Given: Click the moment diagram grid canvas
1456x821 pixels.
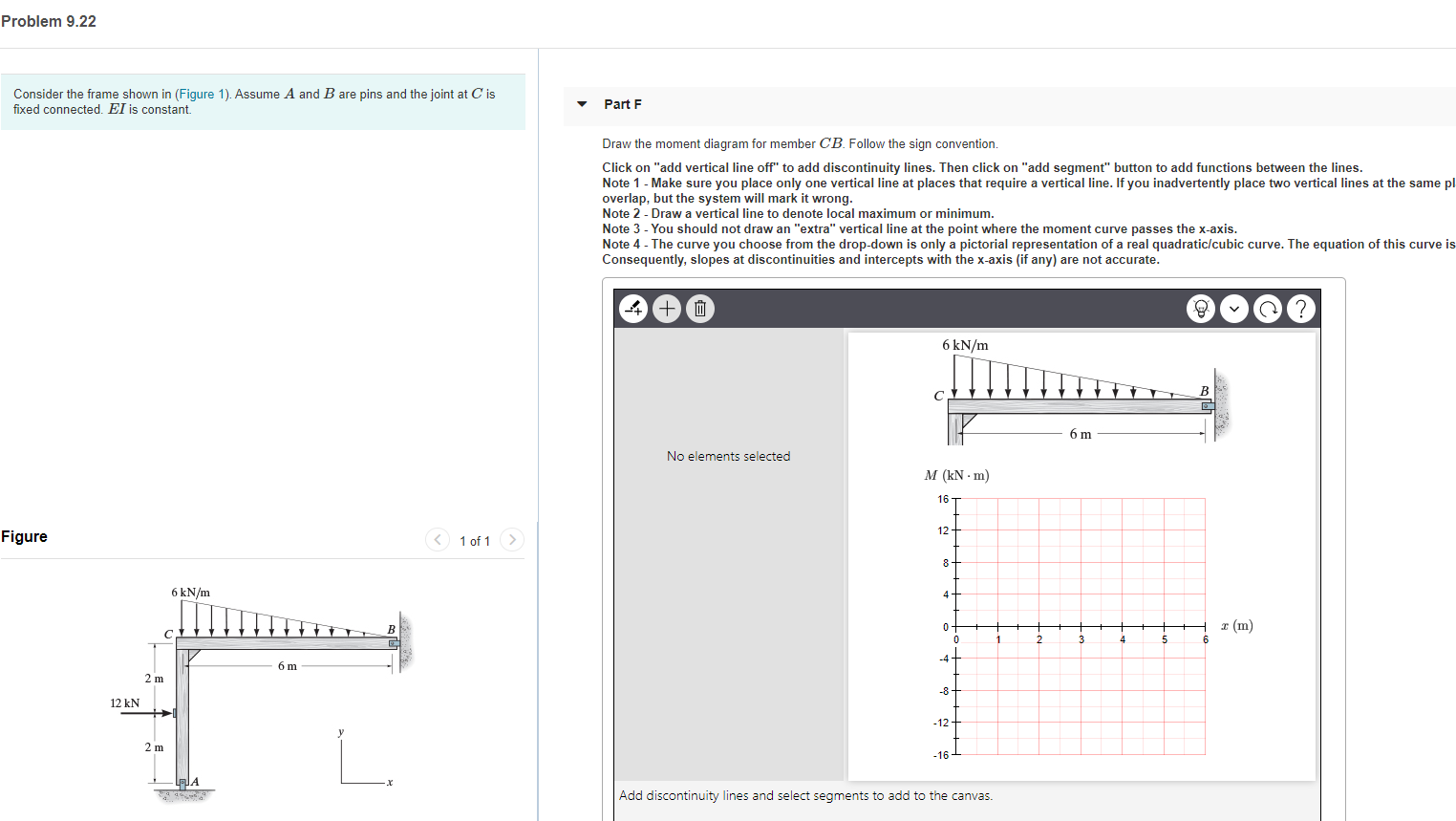Looking at the screenshot, I should pyautogui.click(x=1081, y=626).
